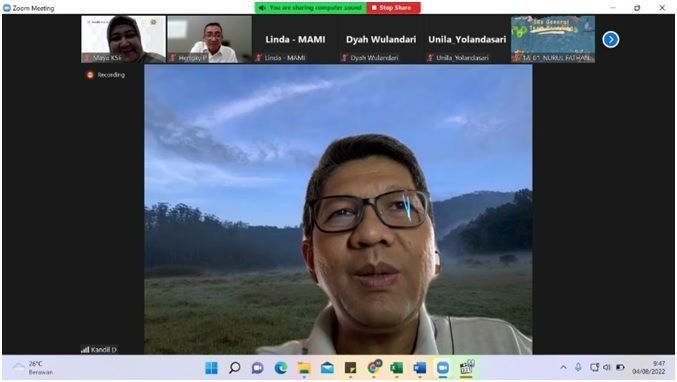677x382 pixels.
Task: Open Sticky Notes from the taskbar
Action: point(350,368)
